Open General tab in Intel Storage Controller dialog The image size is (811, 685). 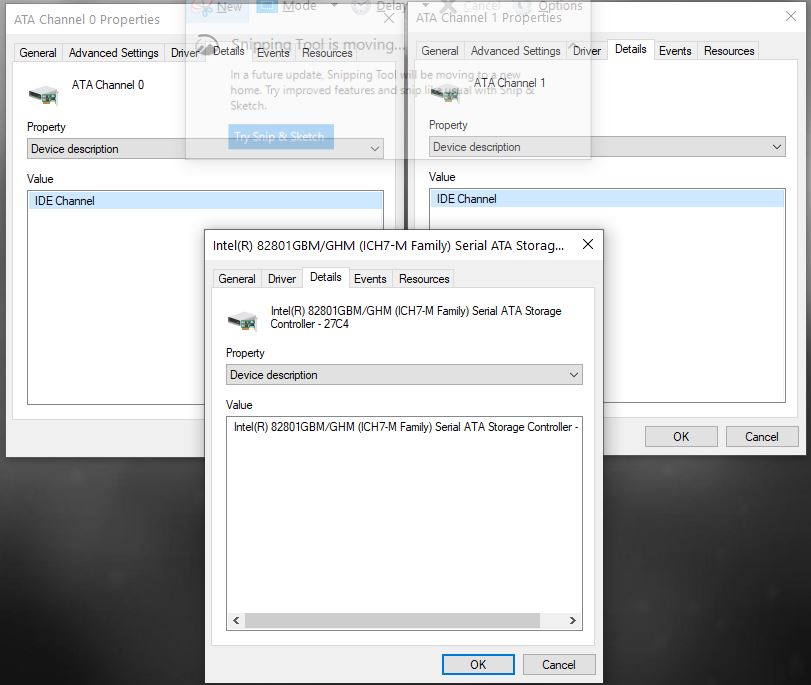[x=237, y=279]
